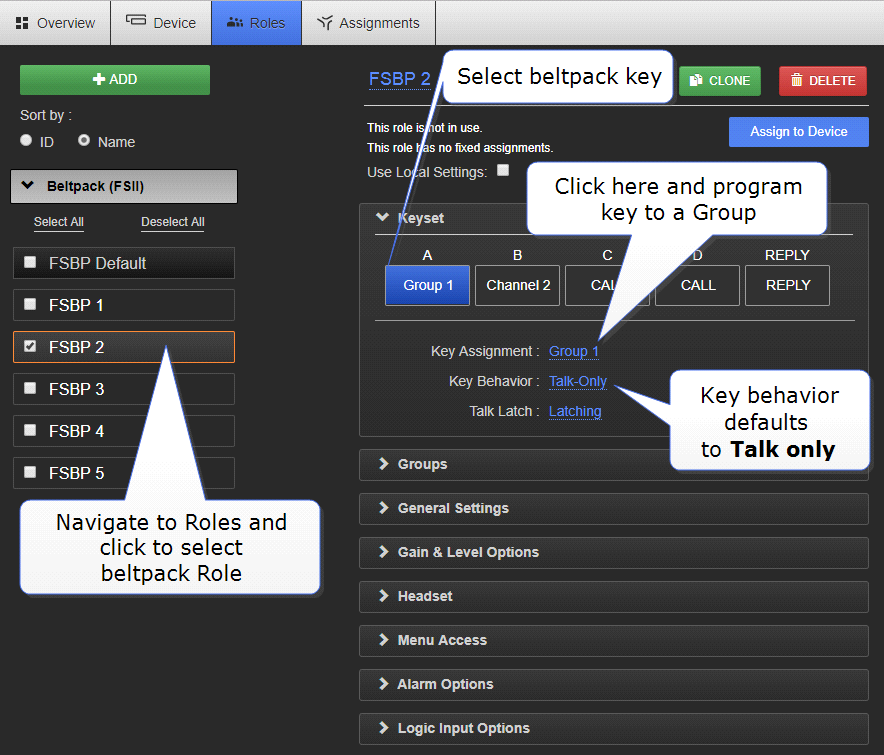Open the Assignments tab

tap(368, 22)
